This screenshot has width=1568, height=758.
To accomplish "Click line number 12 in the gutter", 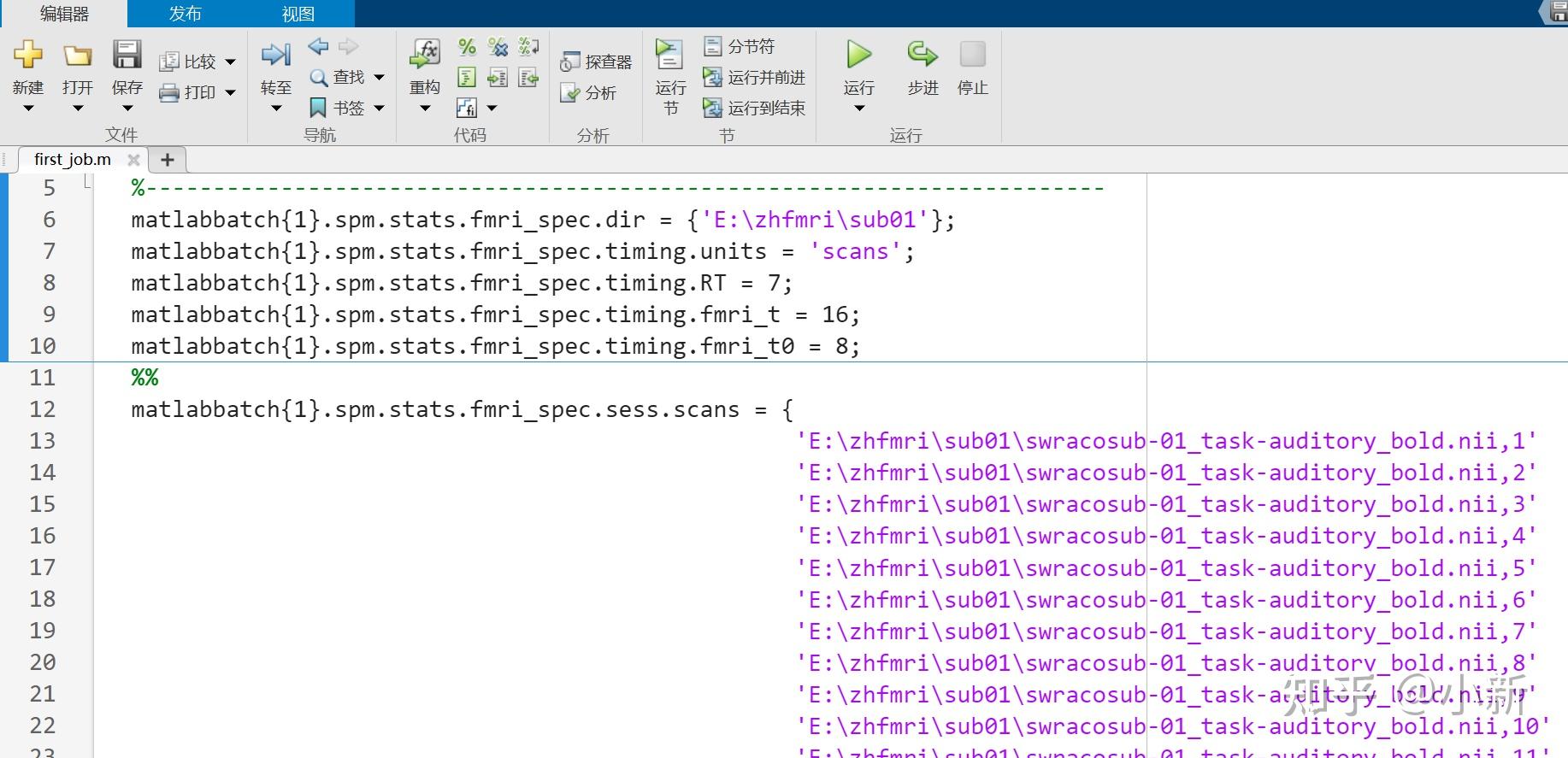I will coord(43,409).
